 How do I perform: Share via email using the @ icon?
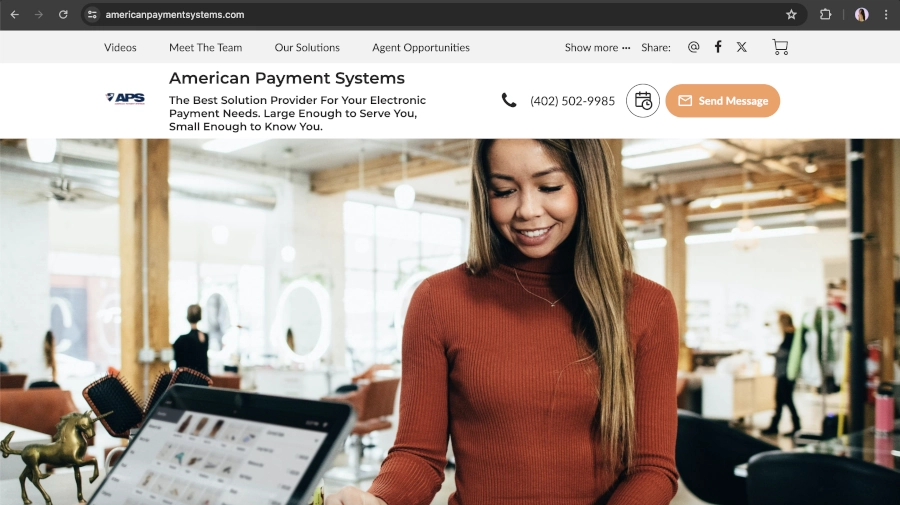pyautogui.click(x=693, y=47)
